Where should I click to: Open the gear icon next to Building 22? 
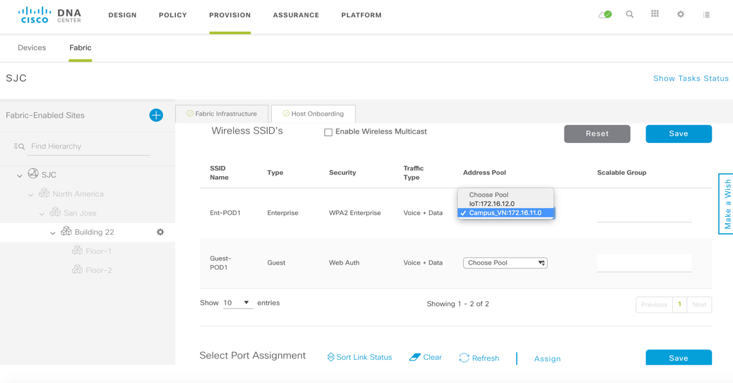160,232
